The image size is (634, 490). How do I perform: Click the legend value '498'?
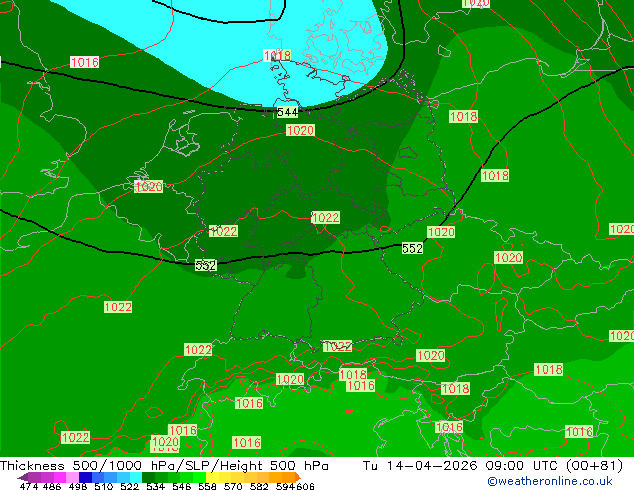pos(78,486)
